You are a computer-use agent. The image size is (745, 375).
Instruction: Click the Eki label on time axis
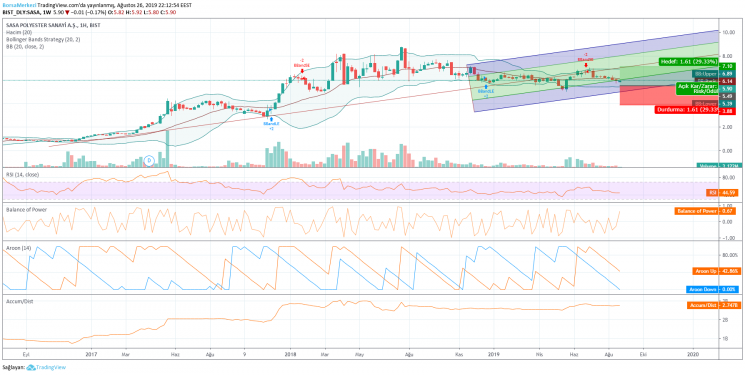coord(644,354)
